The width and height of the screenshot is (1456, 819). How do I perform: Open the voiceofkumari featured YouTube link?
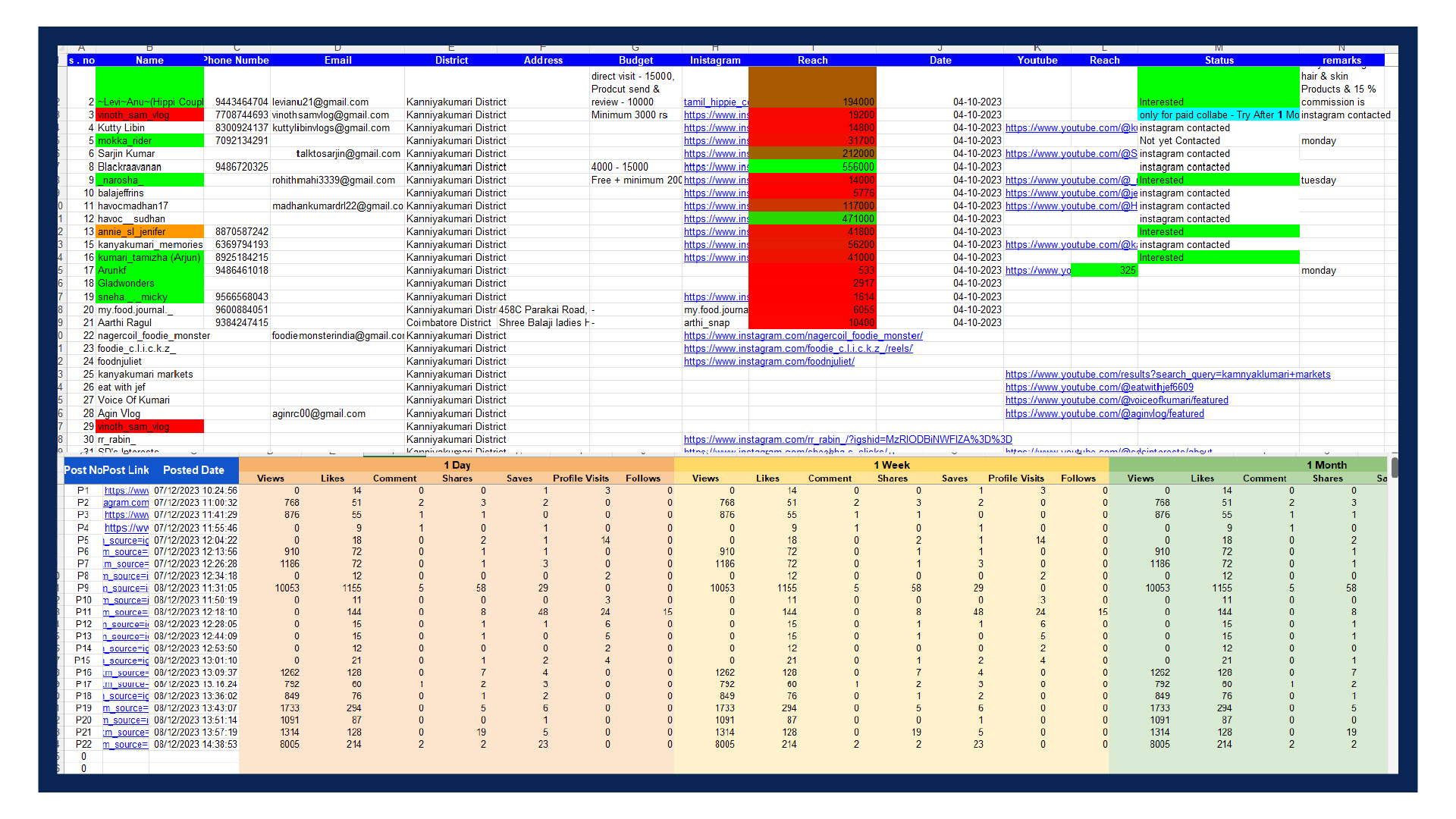click(x=1116, y=400)
